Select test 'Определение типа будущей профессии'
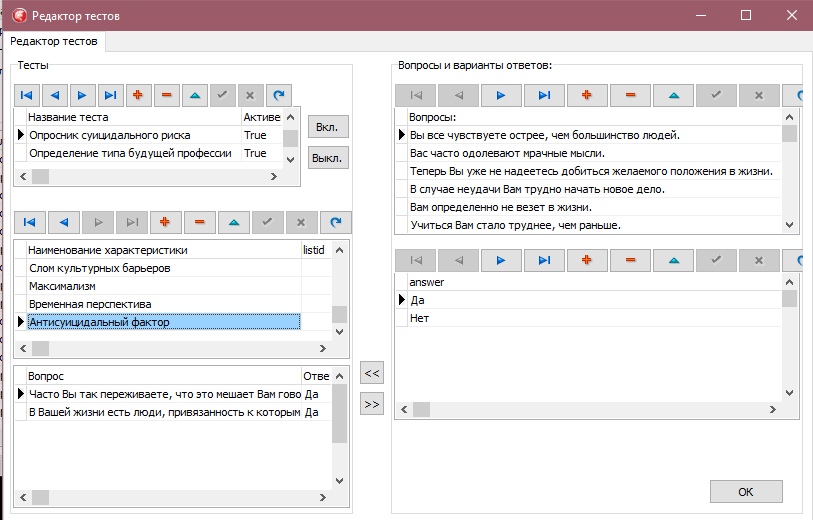This screenshot has width=813, height=520. 130,153
